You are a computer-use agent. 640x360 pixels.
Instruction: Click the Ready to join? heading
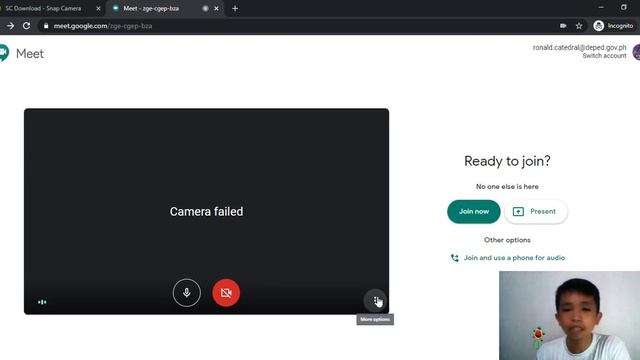pos(507,161)
